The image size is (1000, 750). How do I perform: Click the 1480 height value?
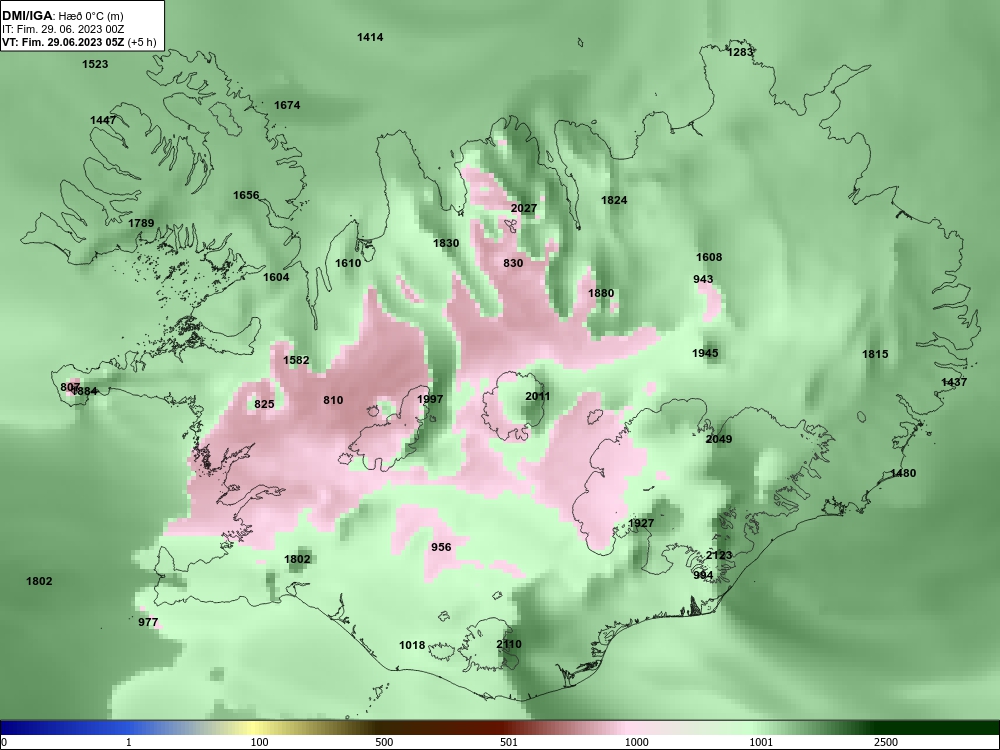[x=903, y=473]
